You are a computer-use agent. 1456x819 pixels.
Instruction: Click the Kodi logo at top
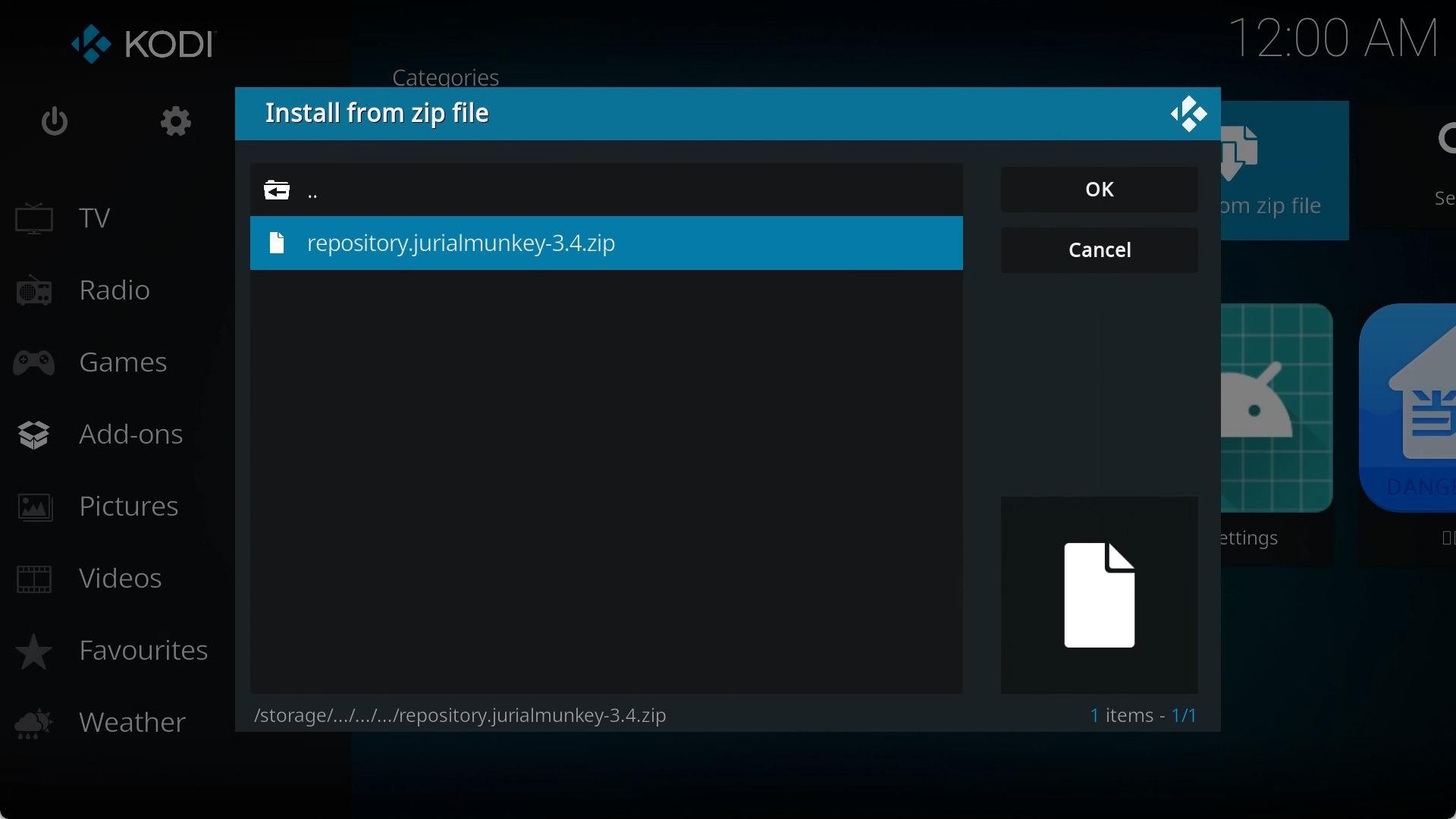click(144, 44)
